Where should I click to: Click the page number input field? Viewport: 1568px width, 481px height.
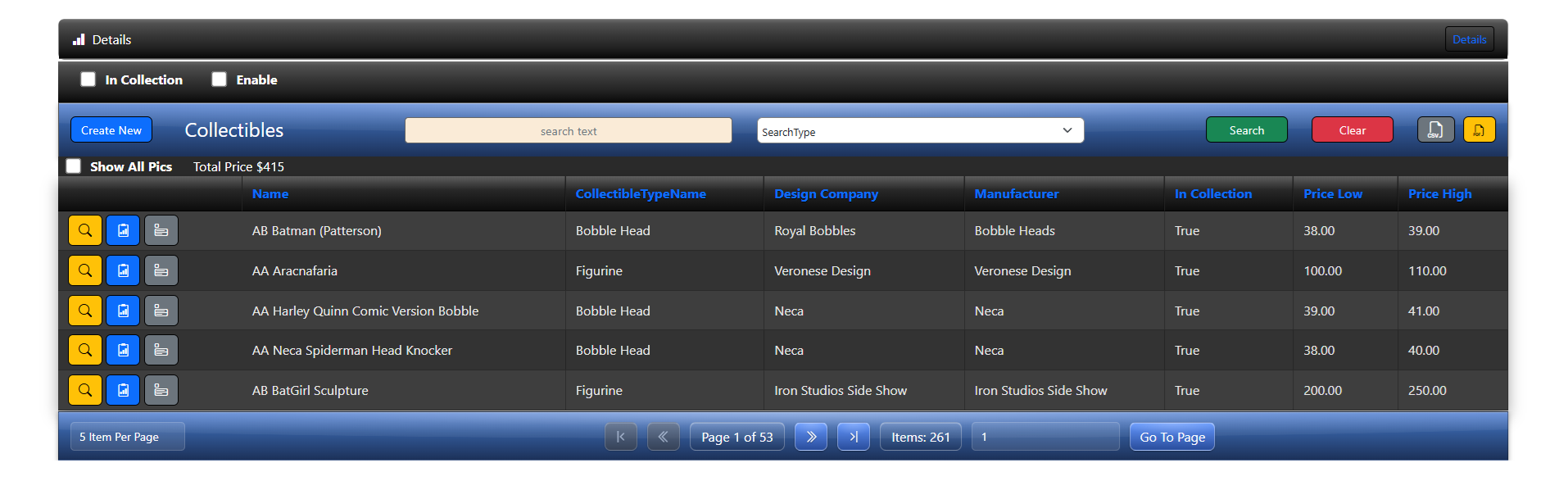[1045, 437]
